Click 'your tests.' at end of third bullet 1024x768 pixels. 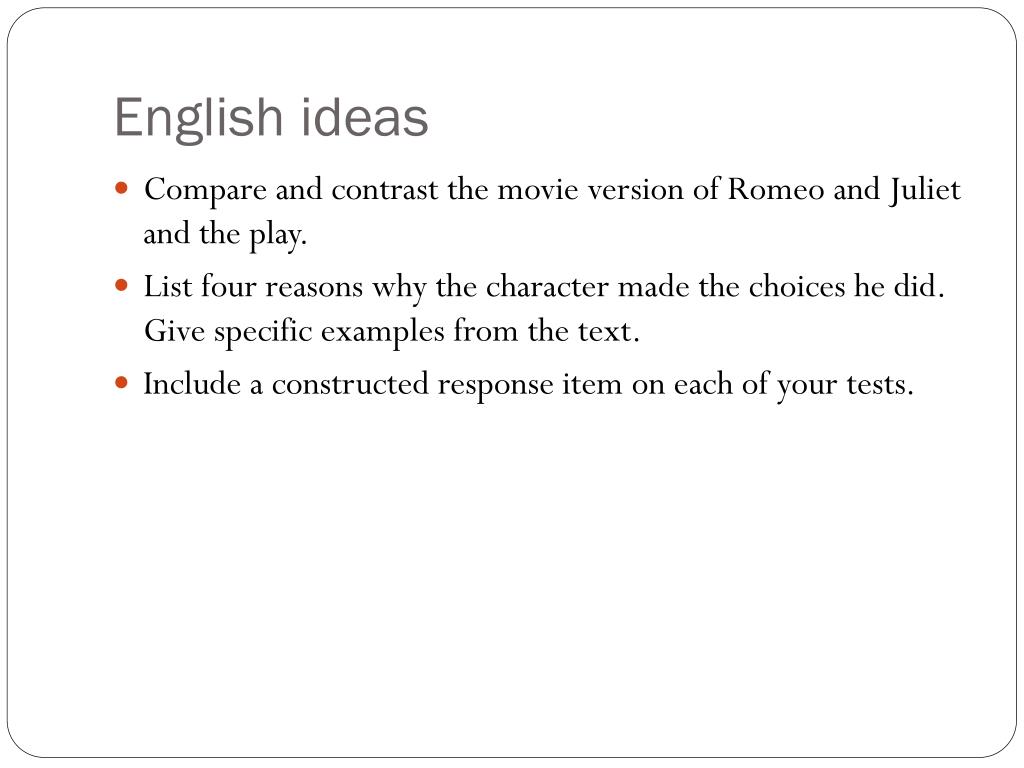[845, 385]
